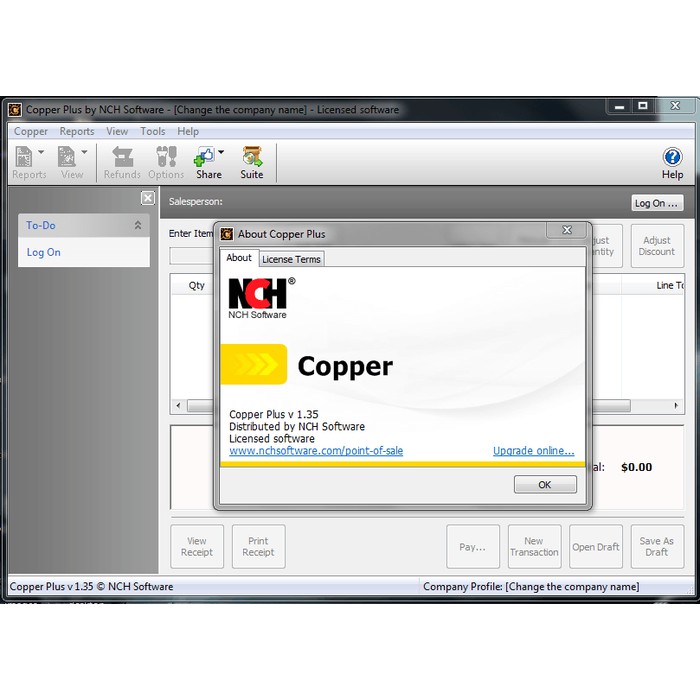The height and width of the screenshot is (700, 700).
Task: Open the nchsoftware.com point-of-sale link
Action: coord(316,451)
